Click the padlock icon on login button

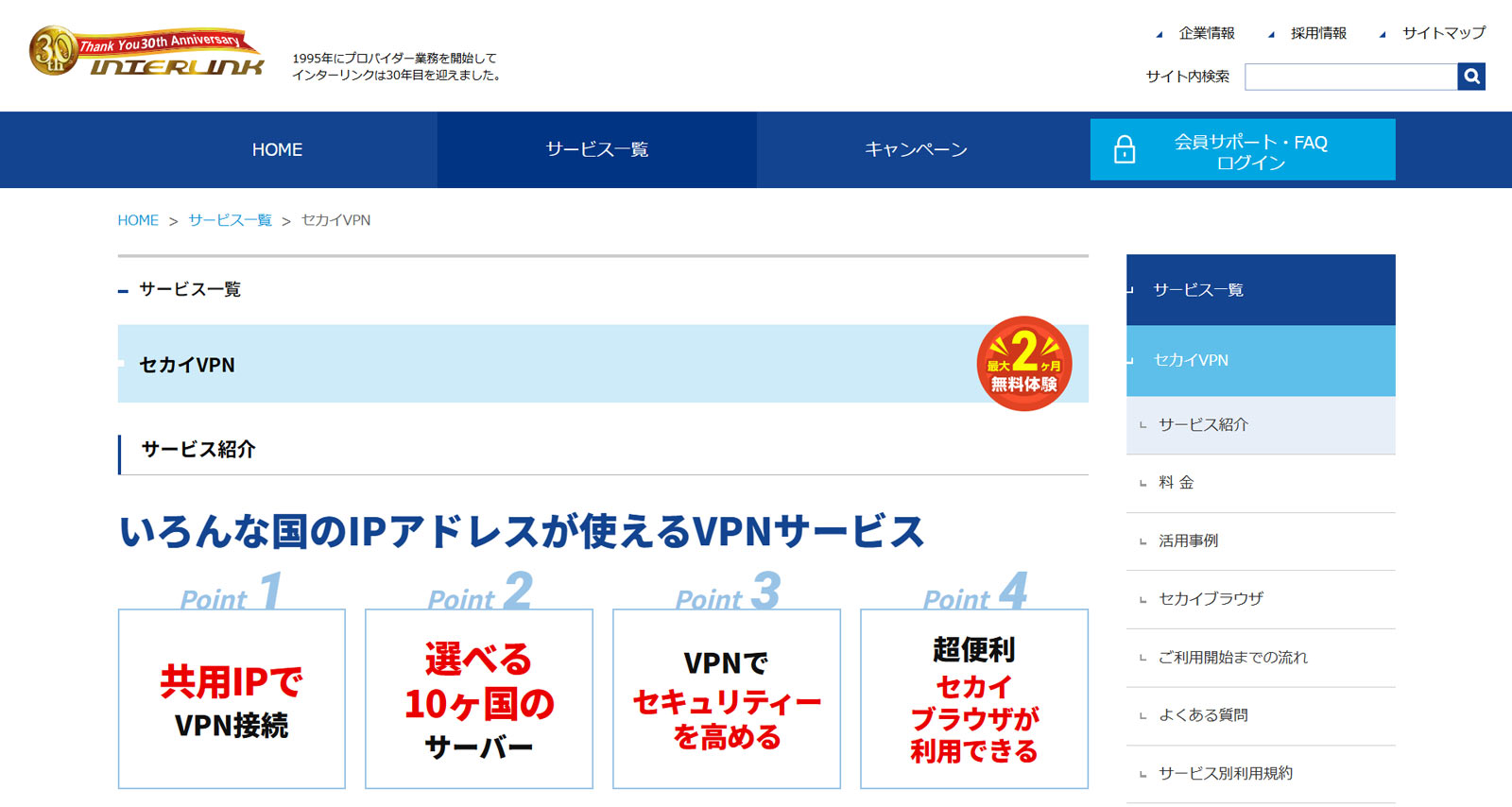(x=1125, y=149)
